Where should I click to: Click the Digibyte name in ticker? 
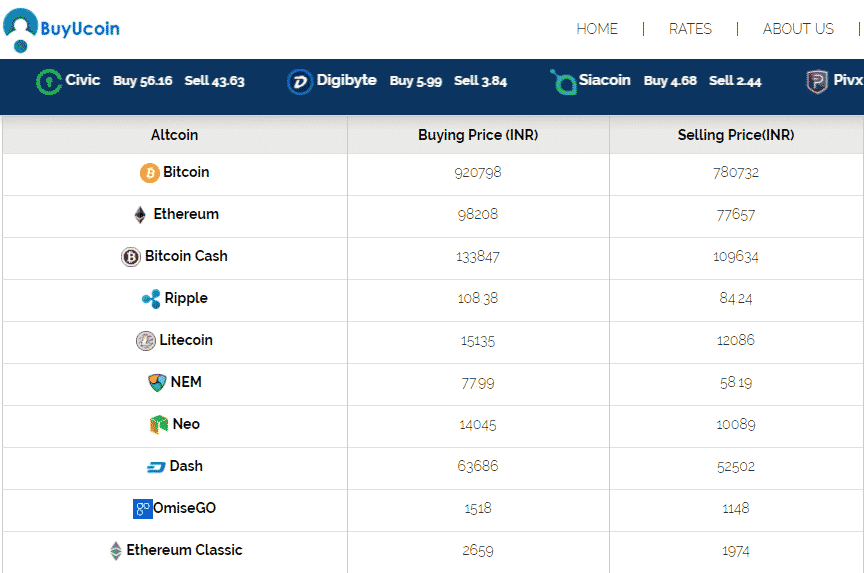347,80
